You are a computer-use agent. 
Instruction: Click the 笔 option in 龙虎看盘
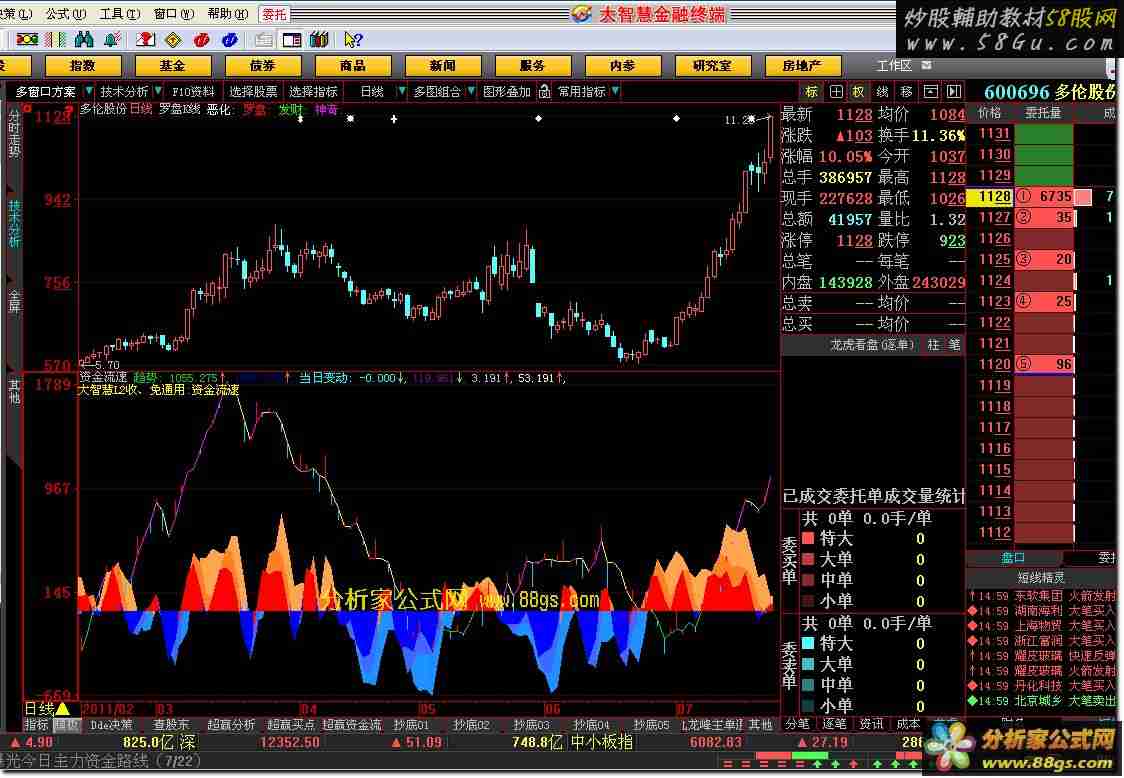(954, 346)
